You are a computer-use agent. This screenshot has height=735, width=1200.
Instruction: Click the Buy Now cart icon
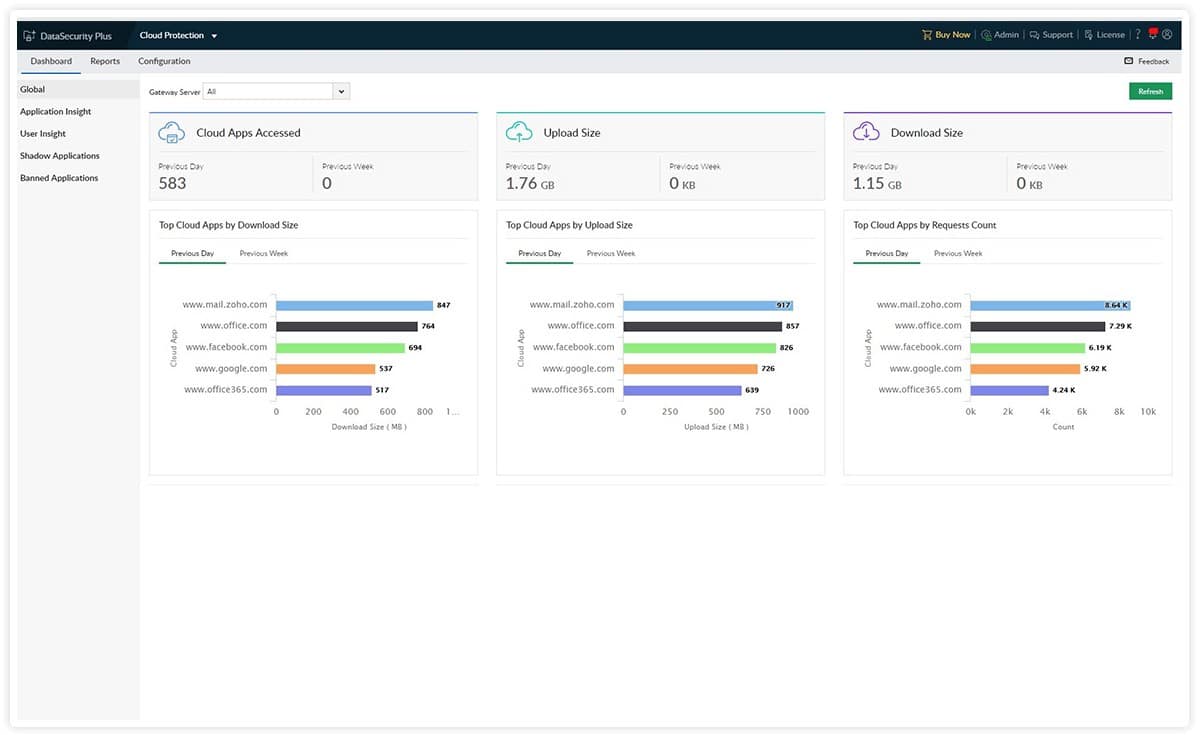coord(927,35)
